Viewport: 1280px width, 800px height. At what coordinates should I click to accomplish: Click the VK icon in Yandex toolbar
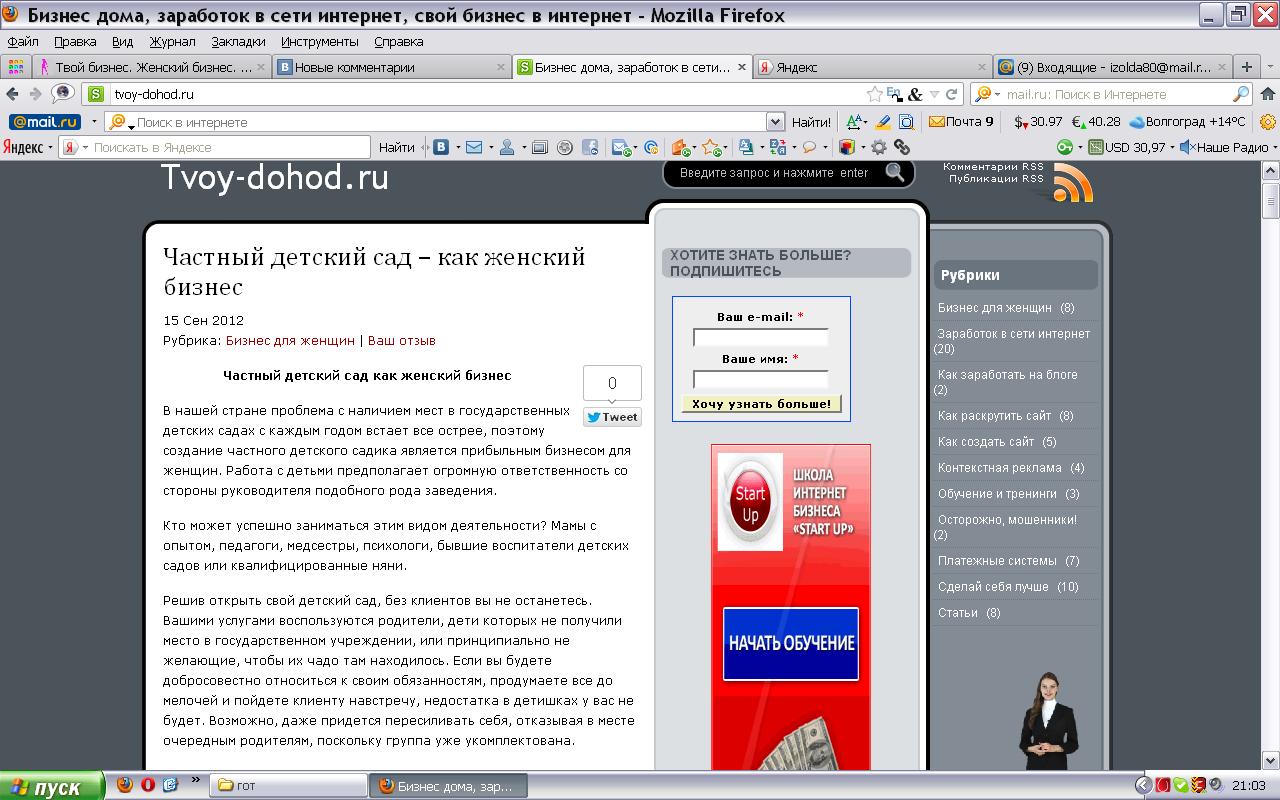(440, 147)
